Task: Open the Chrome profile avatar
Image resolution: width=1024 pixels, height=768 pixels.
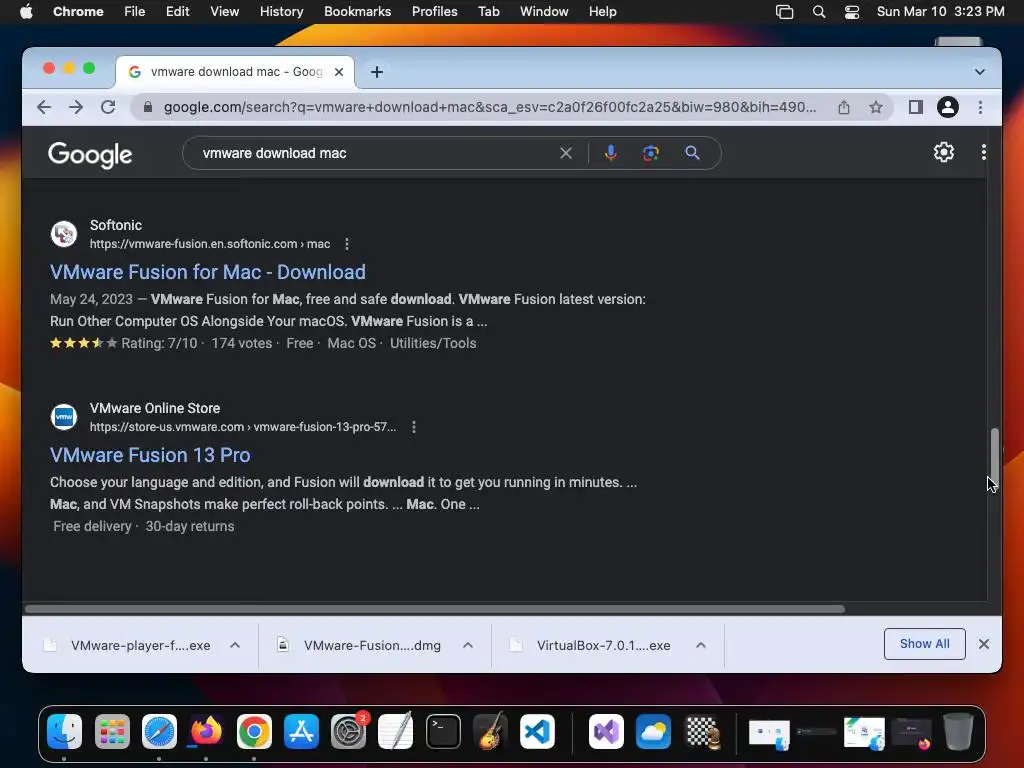Action: coord(948,107)
